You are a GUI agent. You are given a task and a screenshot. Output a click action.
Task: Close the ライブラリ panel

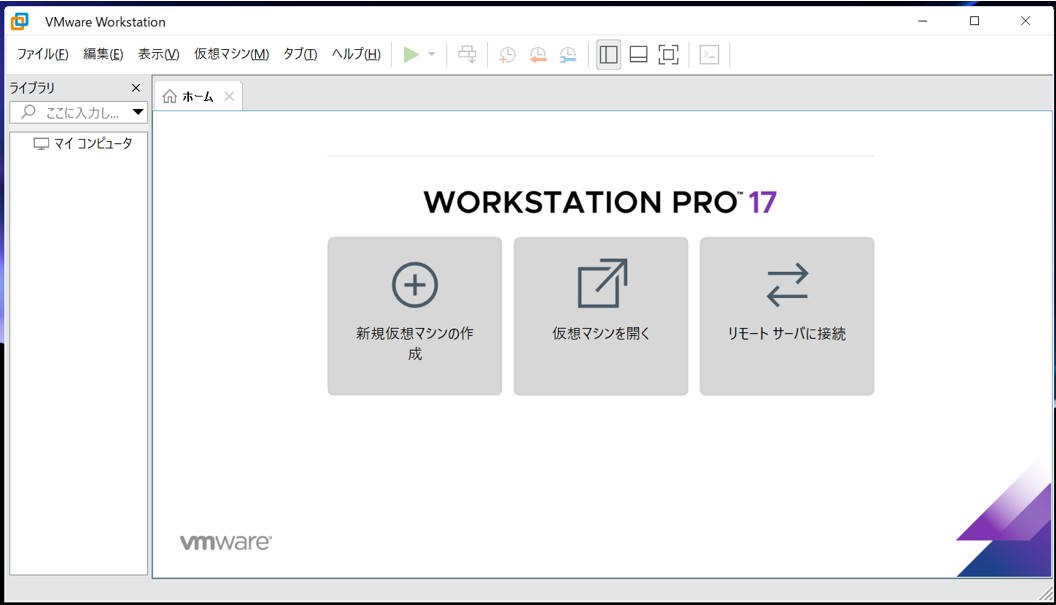(136, 88)
